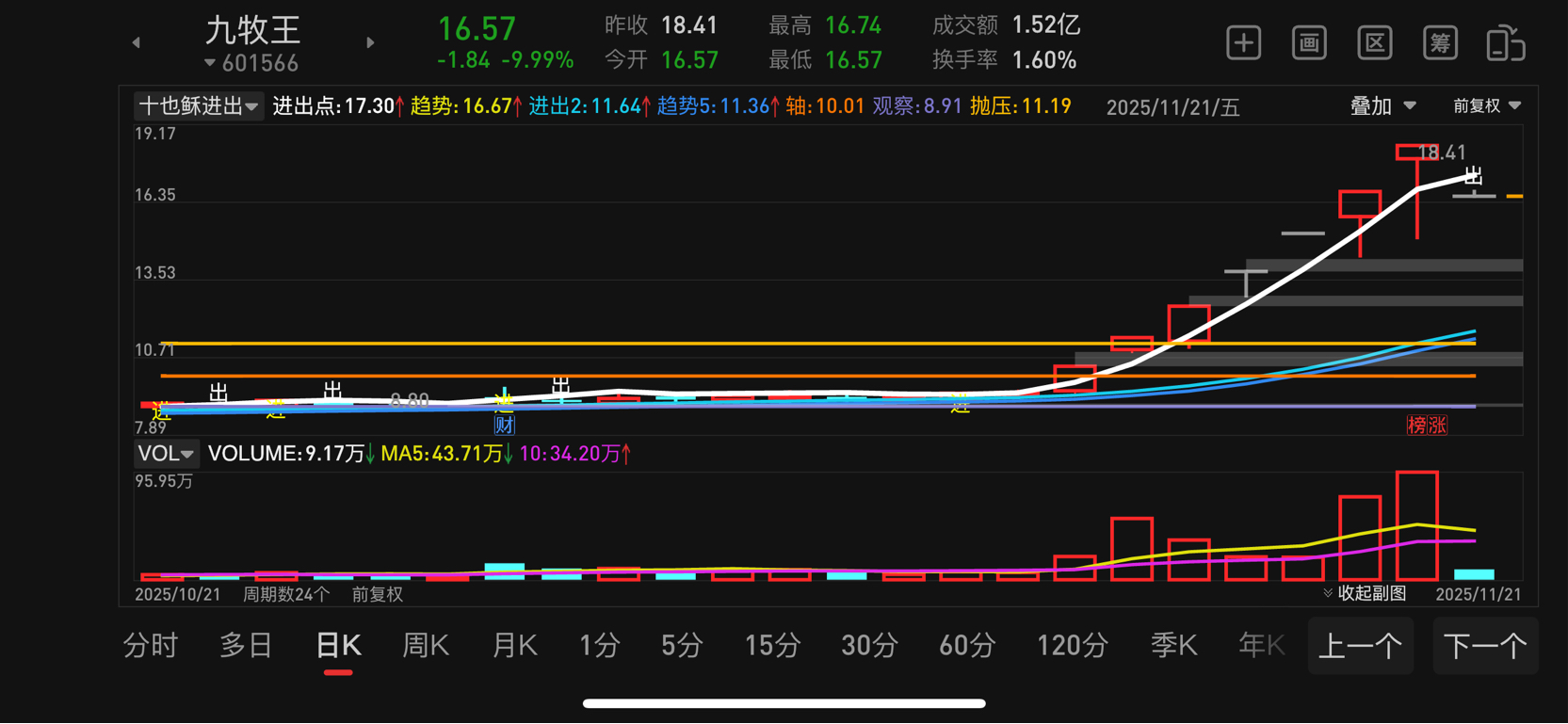
Task: Tap the tallest red volume bar
Action: 1416,525
